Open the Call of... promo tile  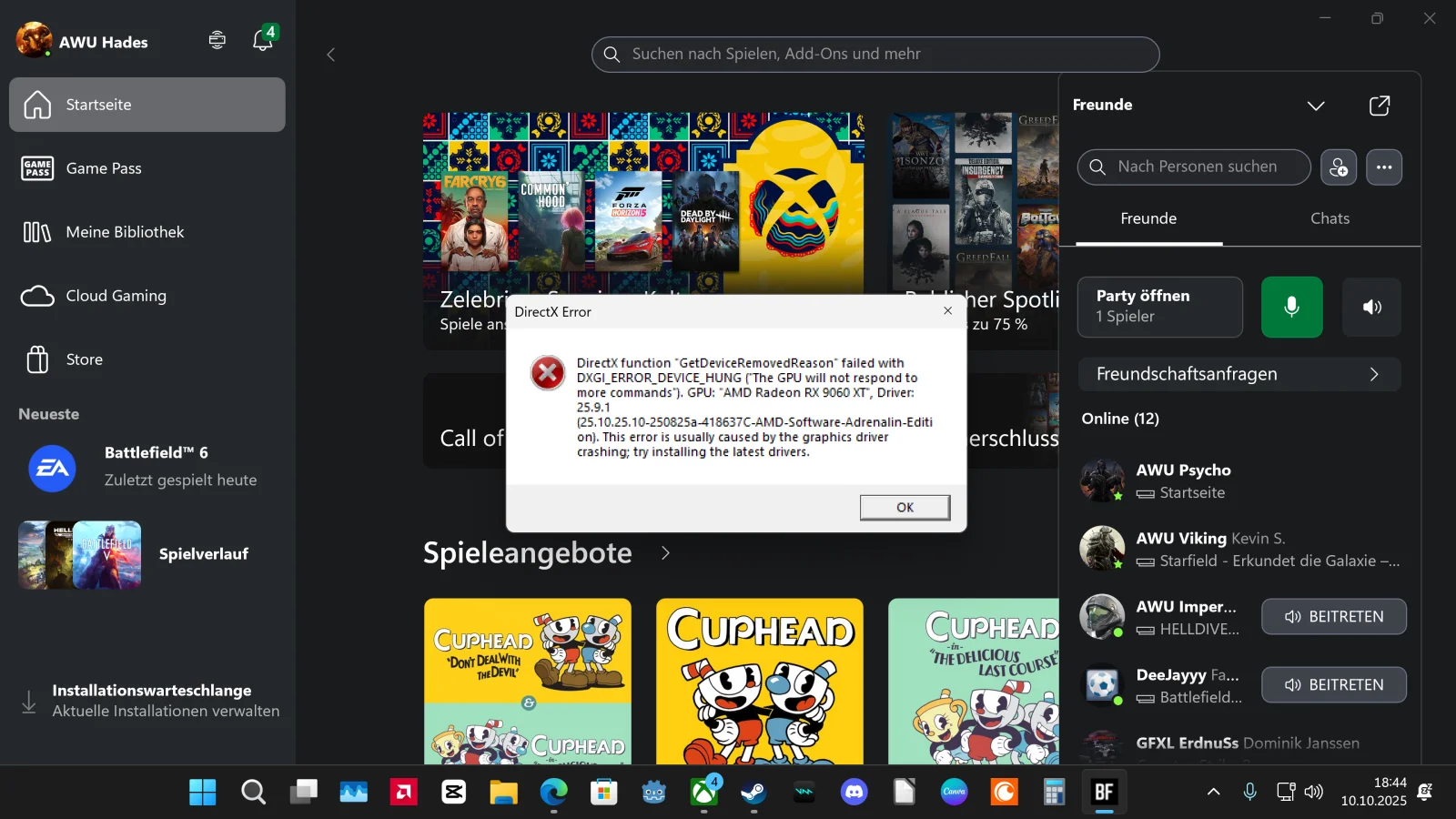pos(464,421)
